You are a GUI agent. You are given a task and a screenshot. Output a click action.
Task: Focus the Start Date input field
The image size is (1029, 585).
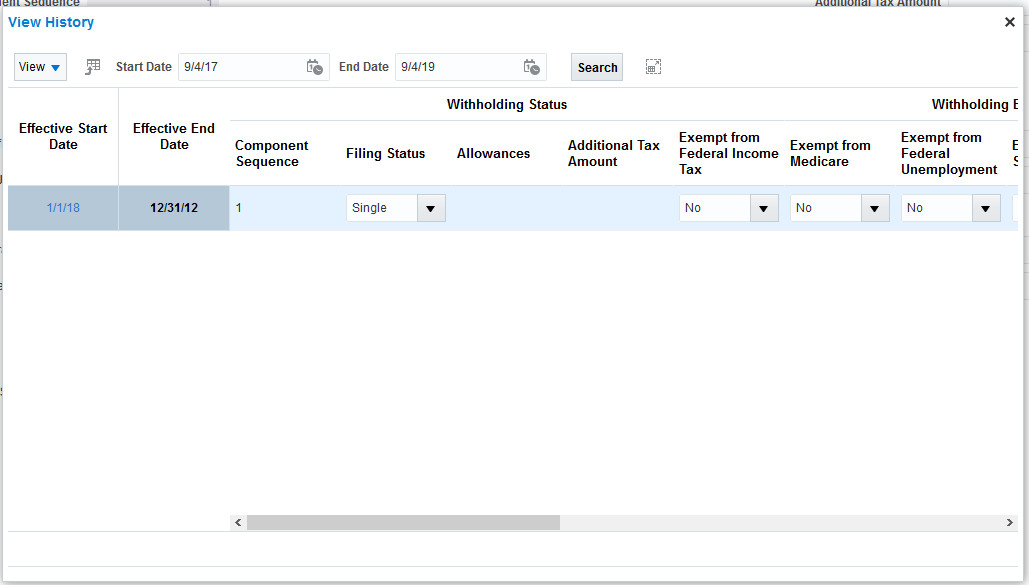point(241,67)
